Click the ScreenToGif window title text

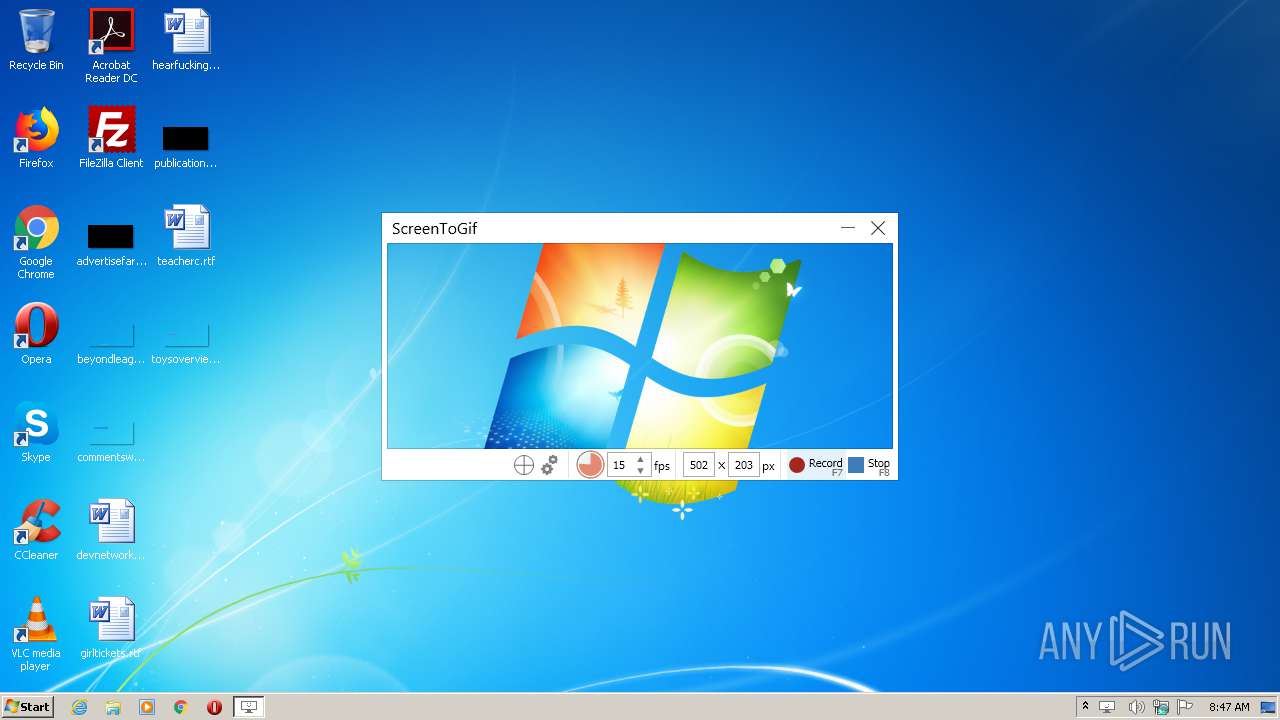click(434, 229)
